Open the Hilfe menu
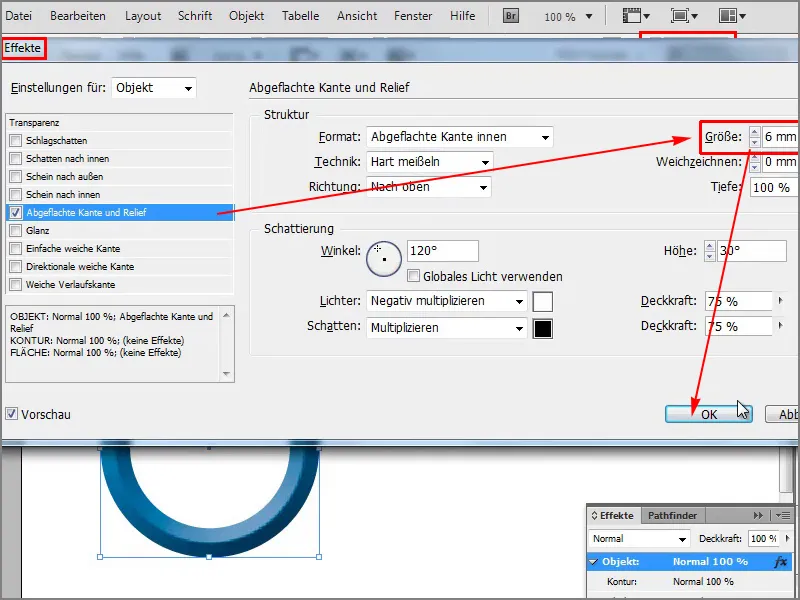This screenshot has width=800, height=600. click(462, 16)
